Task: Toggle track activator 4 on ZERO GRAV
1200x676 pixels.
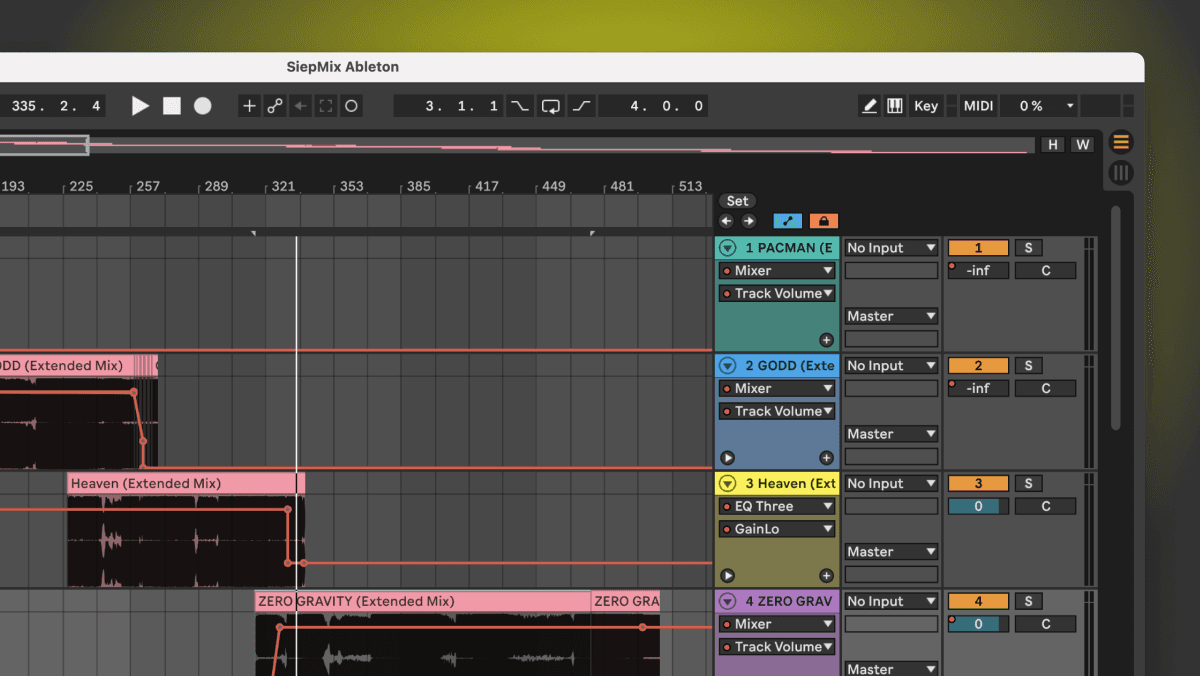Action: [978, 602]
